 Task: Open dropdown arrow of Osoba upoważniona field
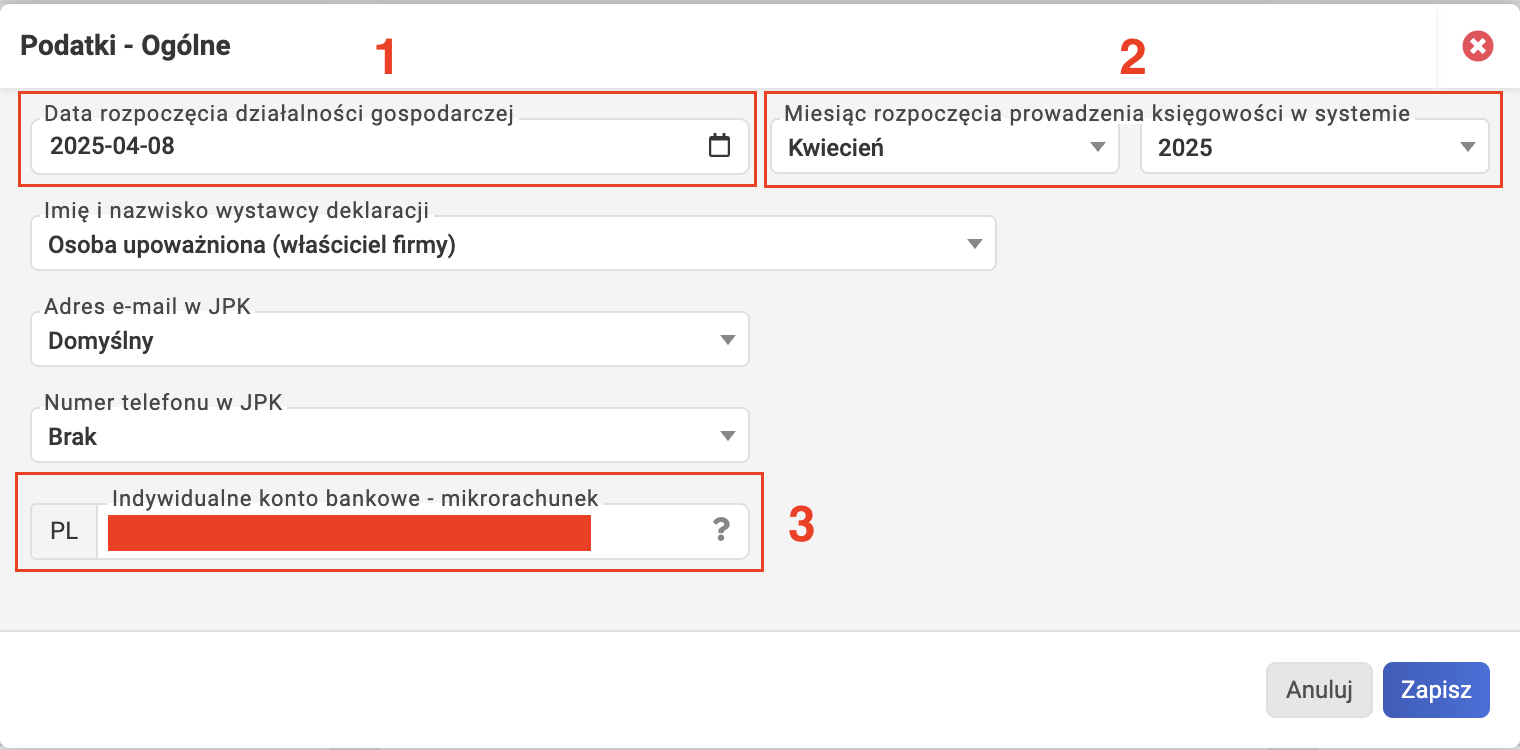pyautogui.click(x=975, y=244)
